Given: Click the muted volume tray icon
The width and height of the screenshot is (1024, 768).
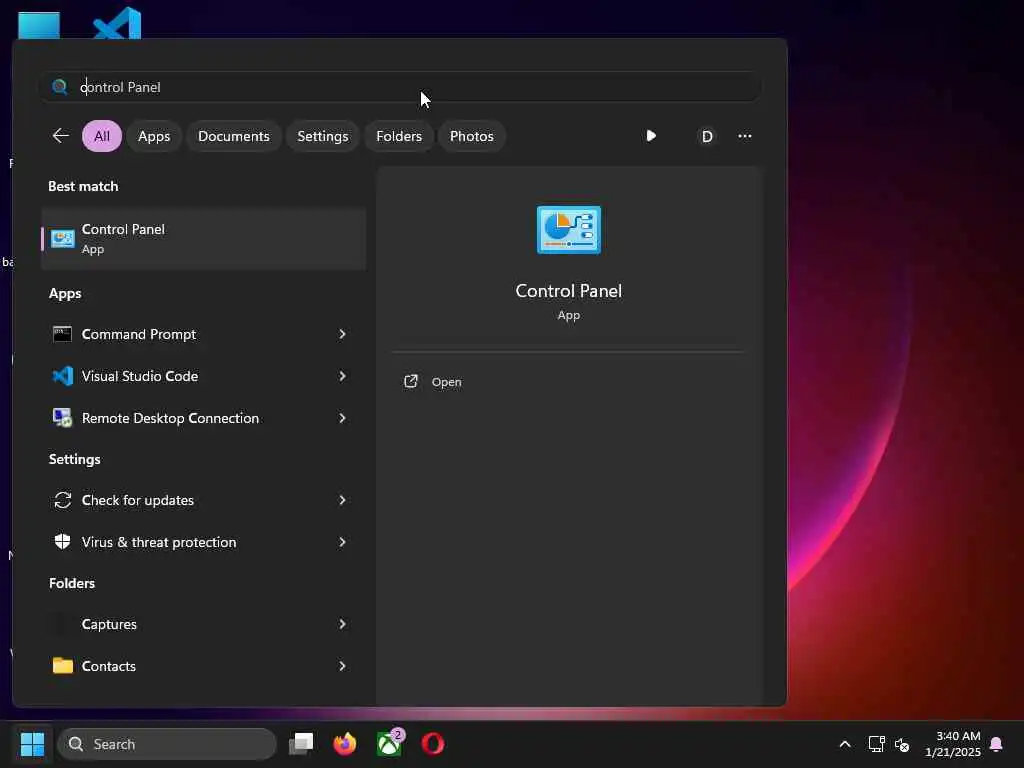Looking at the screenshot, I should coord(902,744).
